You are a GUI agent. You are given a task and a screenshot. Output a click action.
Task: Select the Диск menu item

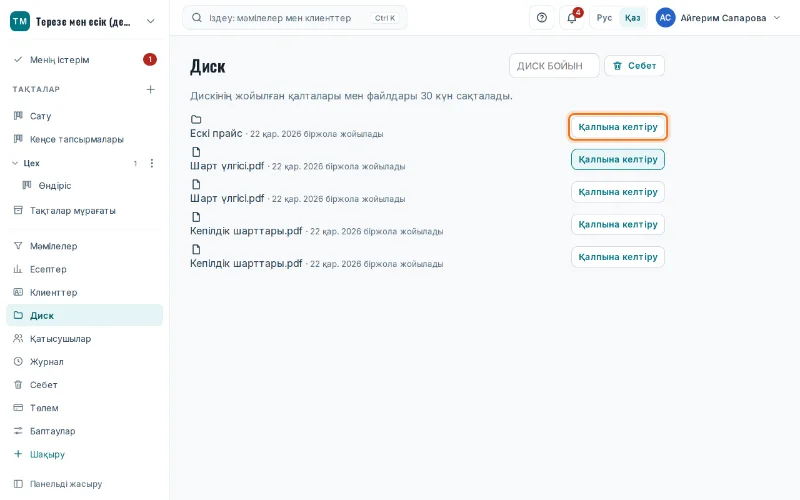pos(85,315)
